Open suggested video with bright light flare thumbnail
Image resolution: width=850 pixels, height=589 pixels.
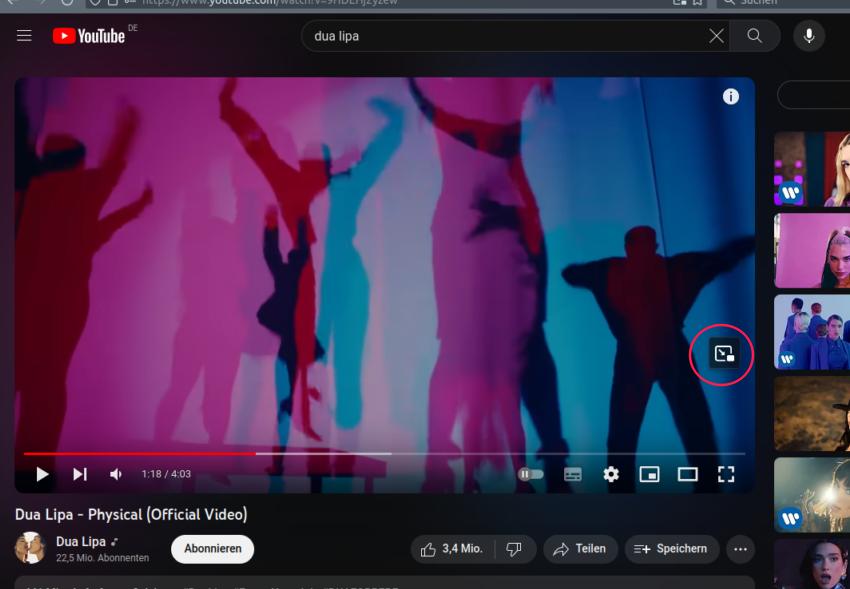tap(812, 495)
